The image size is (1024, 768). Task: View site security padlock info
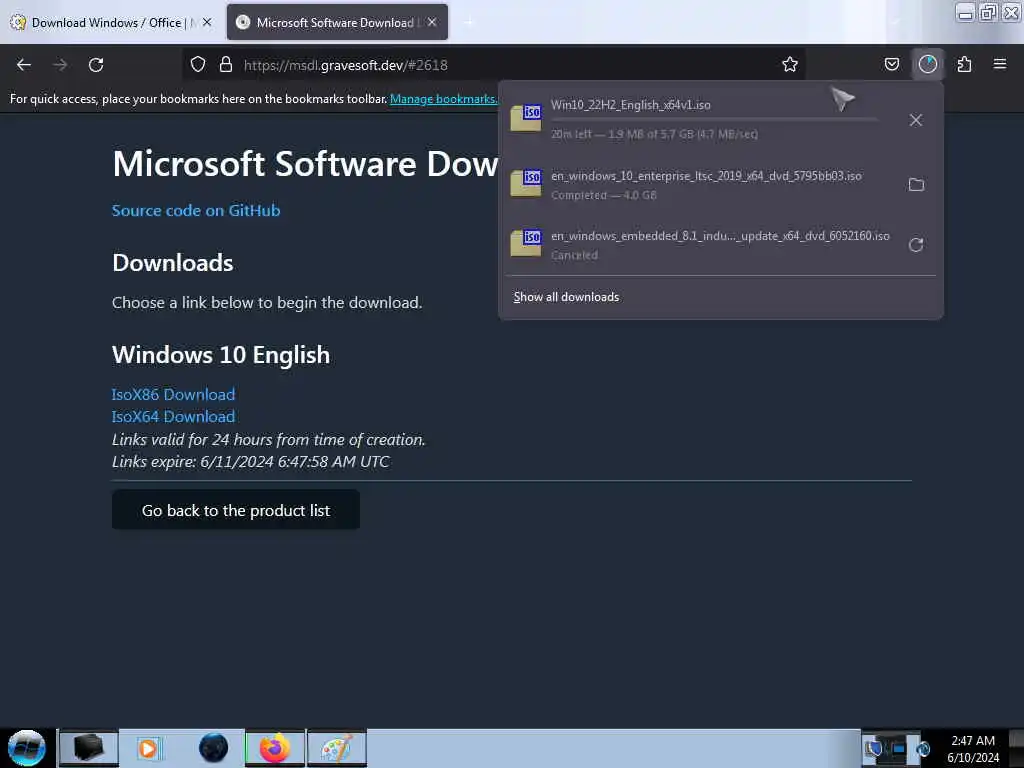(x=226, y=65)
